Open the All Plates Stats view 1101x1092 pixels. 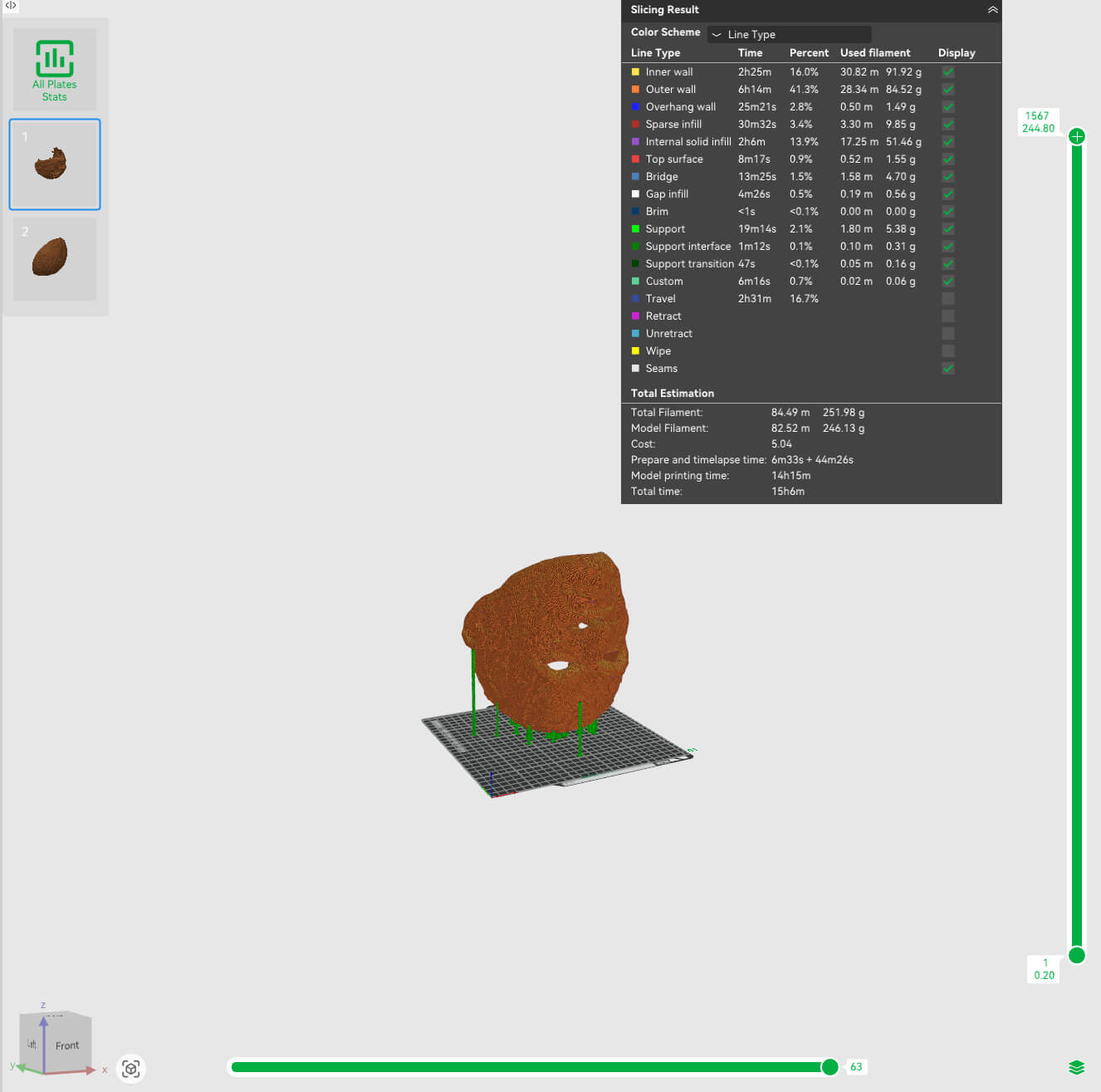(x=55, y=70)
